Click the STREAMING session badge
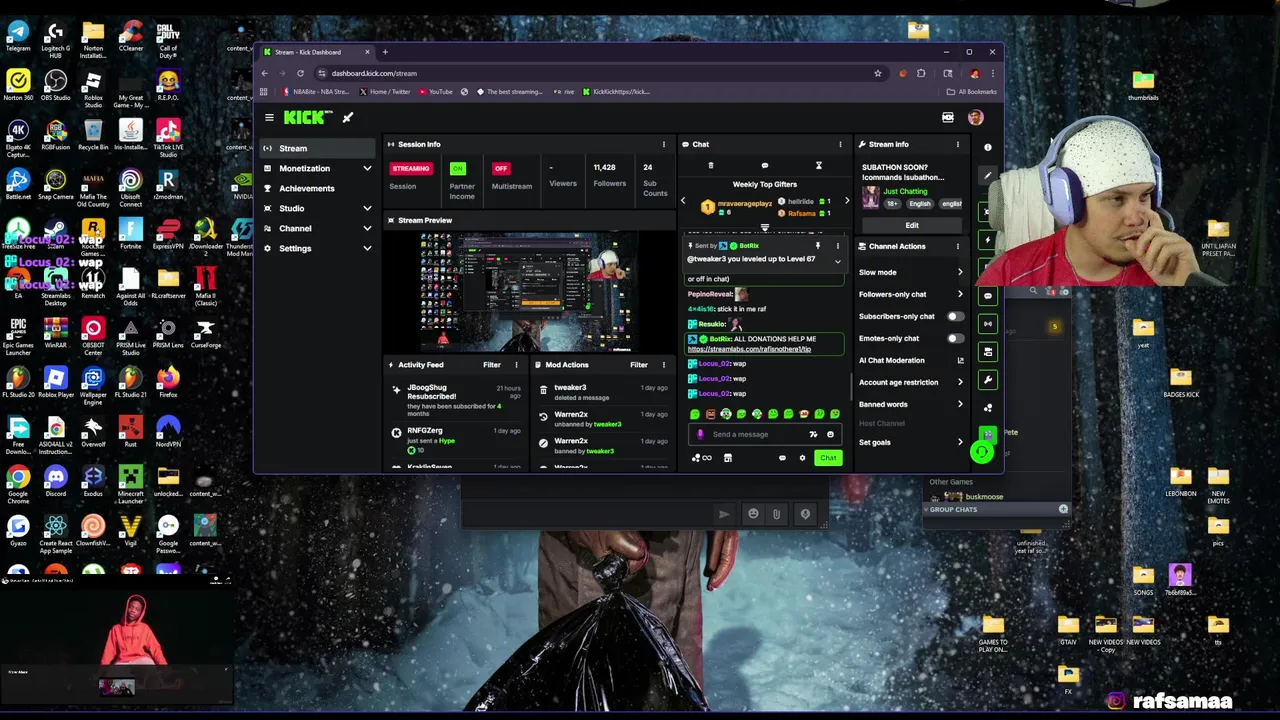 coord(410,169)
